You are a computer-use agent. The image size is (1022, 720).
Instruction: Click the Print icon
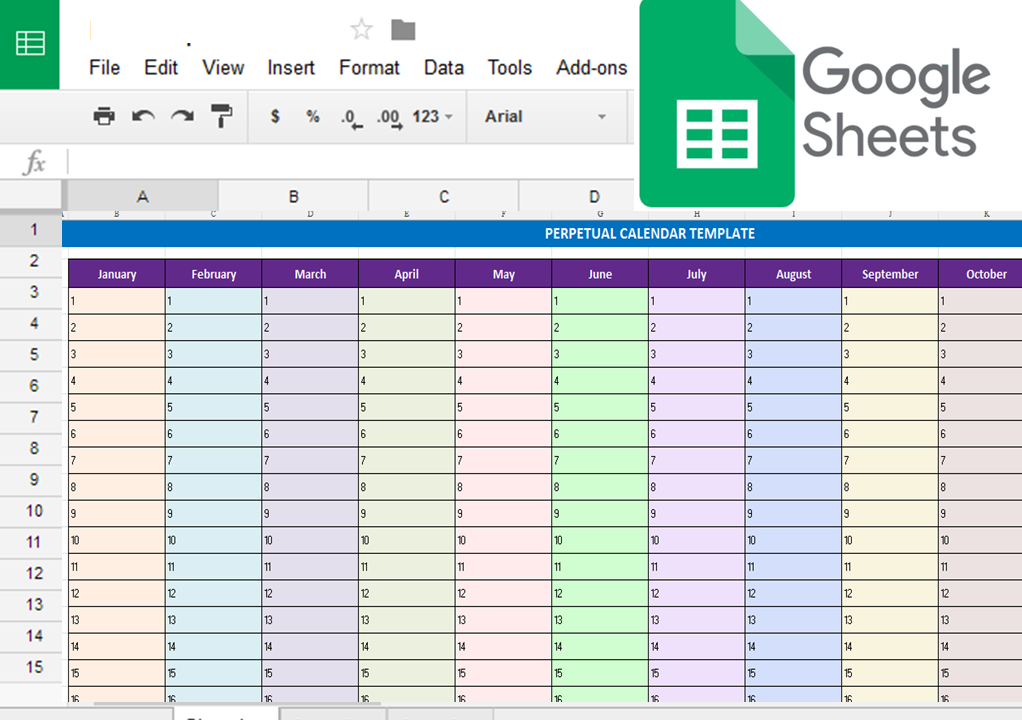(104, 116)
